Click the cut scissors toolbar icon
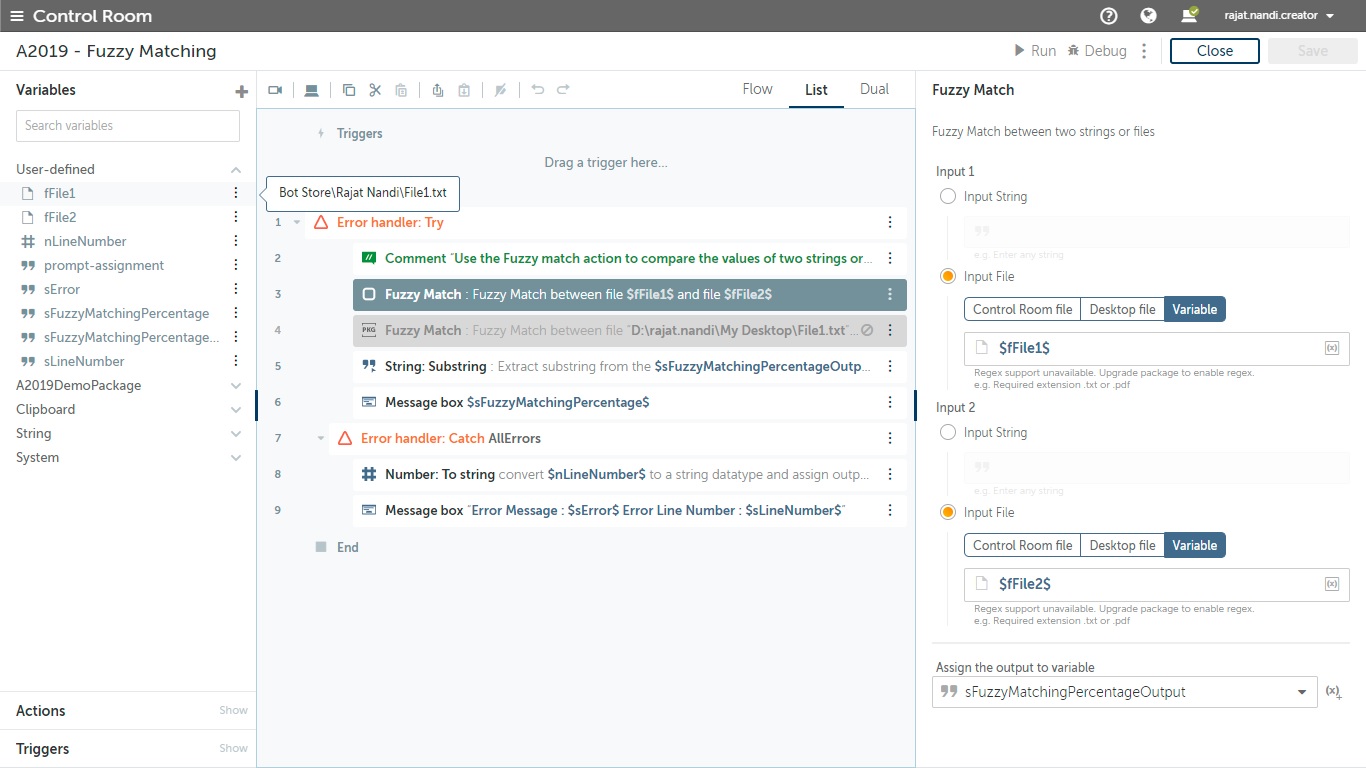 click(375, 90)
